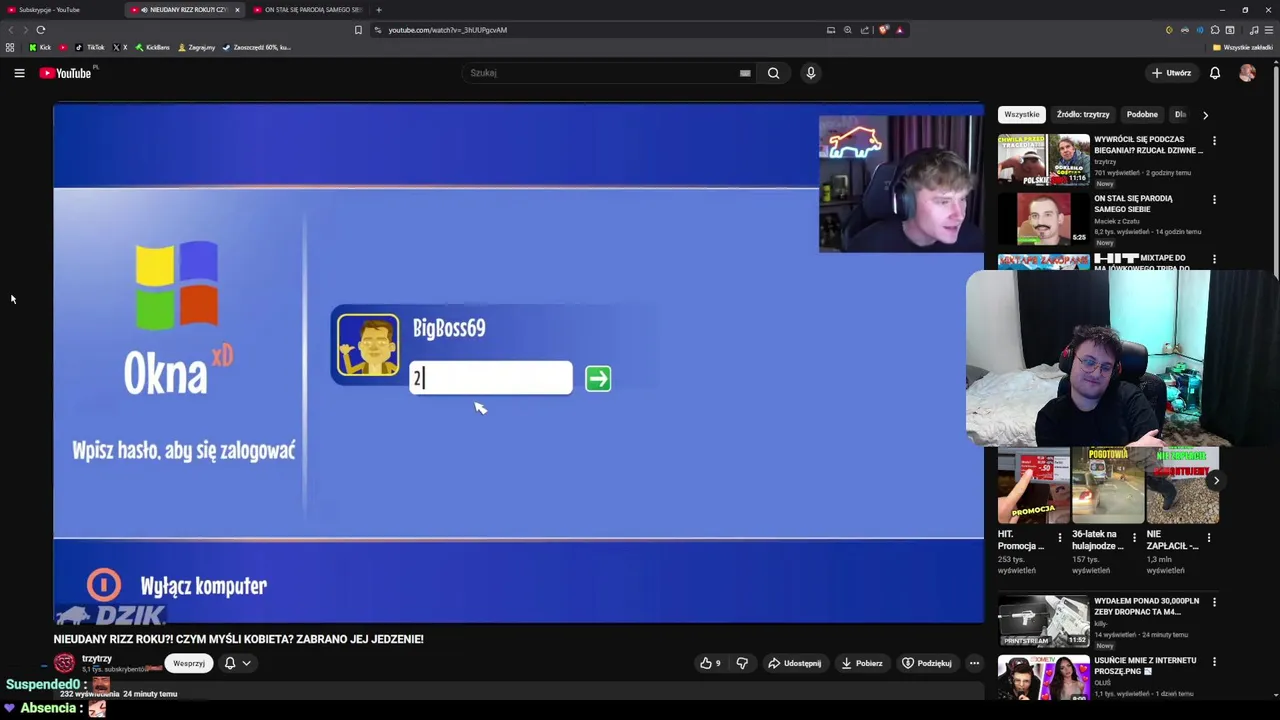The height and width of the screenshot is (720, 1280).
Task: Open trzytrzy channel name link
Action: pos(97,659)
